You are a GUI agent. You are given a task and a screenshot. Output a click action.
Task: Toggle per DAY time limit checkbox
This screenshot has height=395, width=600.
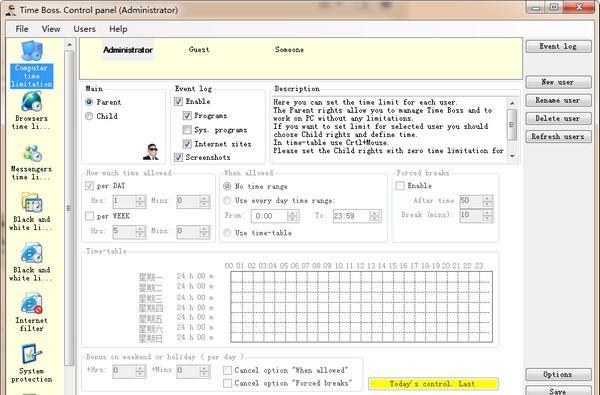pos(90,186)
